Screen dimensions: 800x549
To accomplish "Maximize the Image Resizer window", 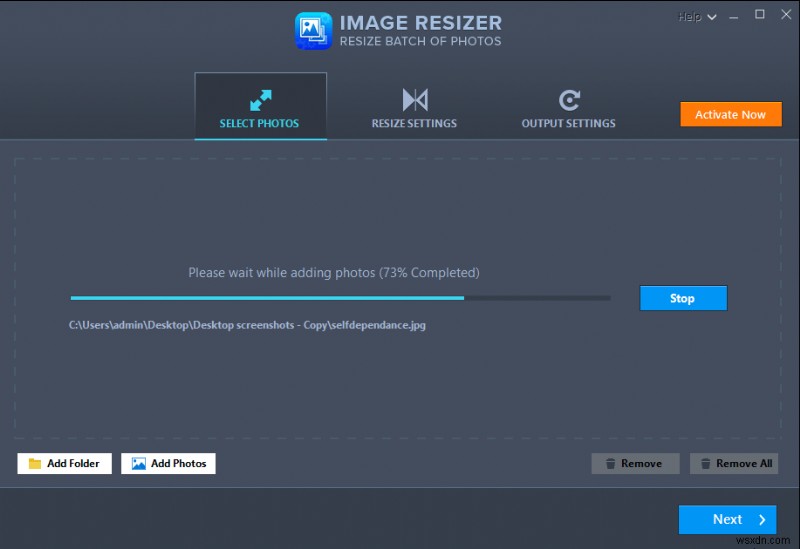I will coord(760,15).
